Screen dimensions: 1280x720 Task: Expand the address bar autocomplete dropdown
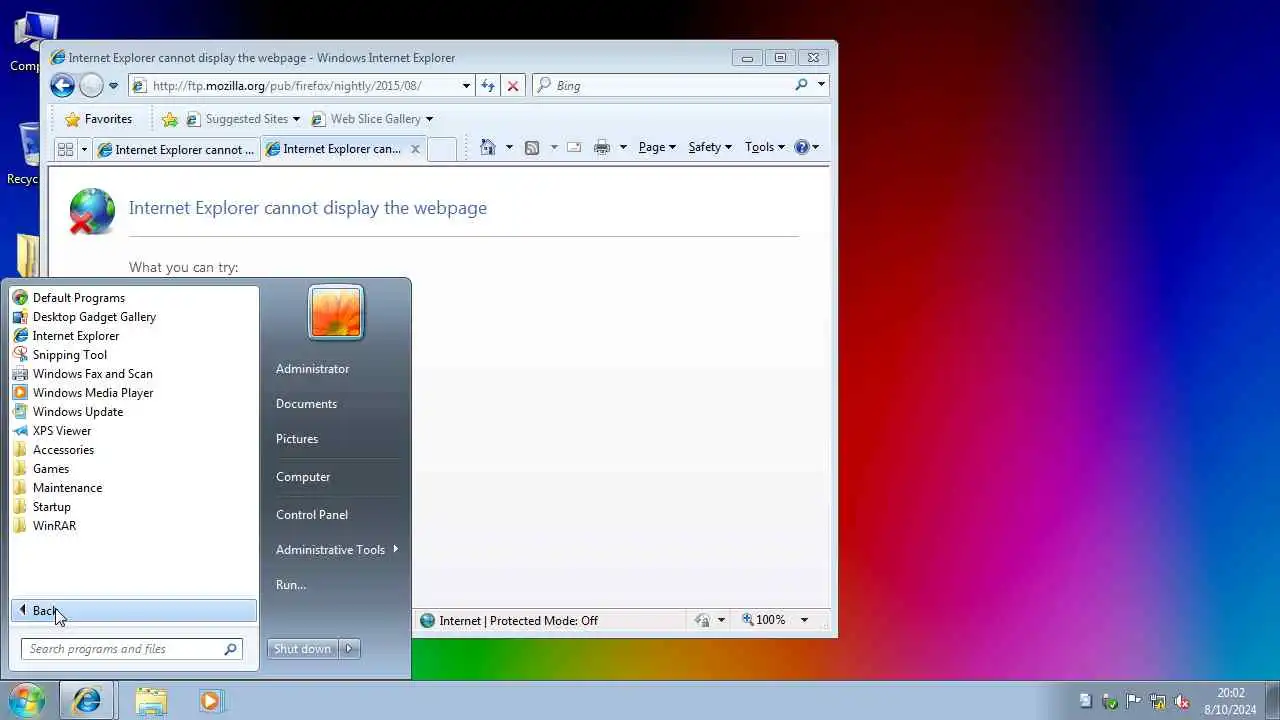[x=466, y=86]
